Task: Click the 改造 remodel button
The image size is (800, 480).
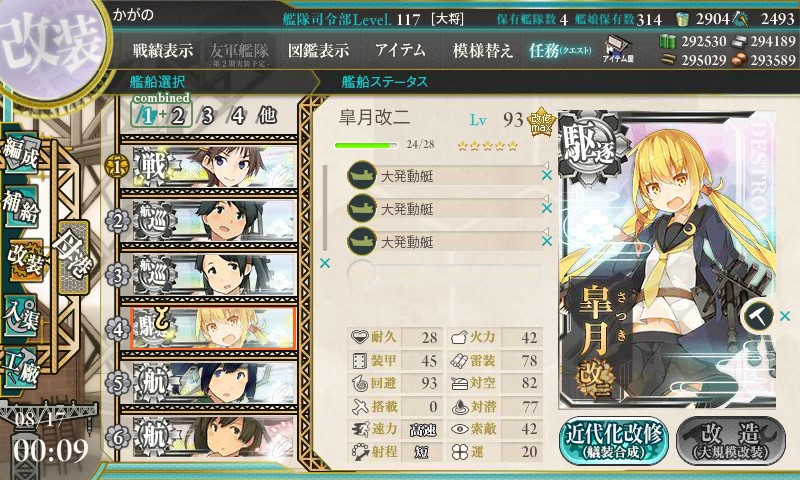Action: [x=731, y=440]
